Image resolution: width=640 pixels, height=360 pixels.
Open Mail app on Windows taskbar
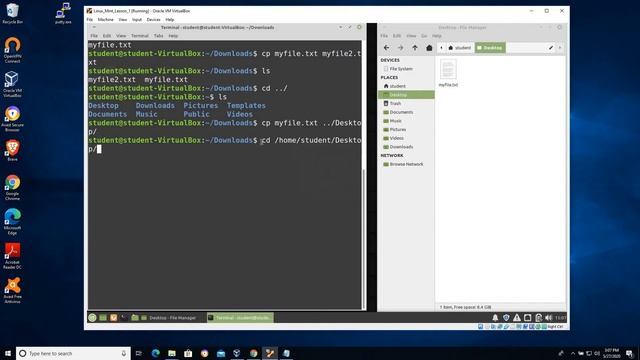coord(221,353)
